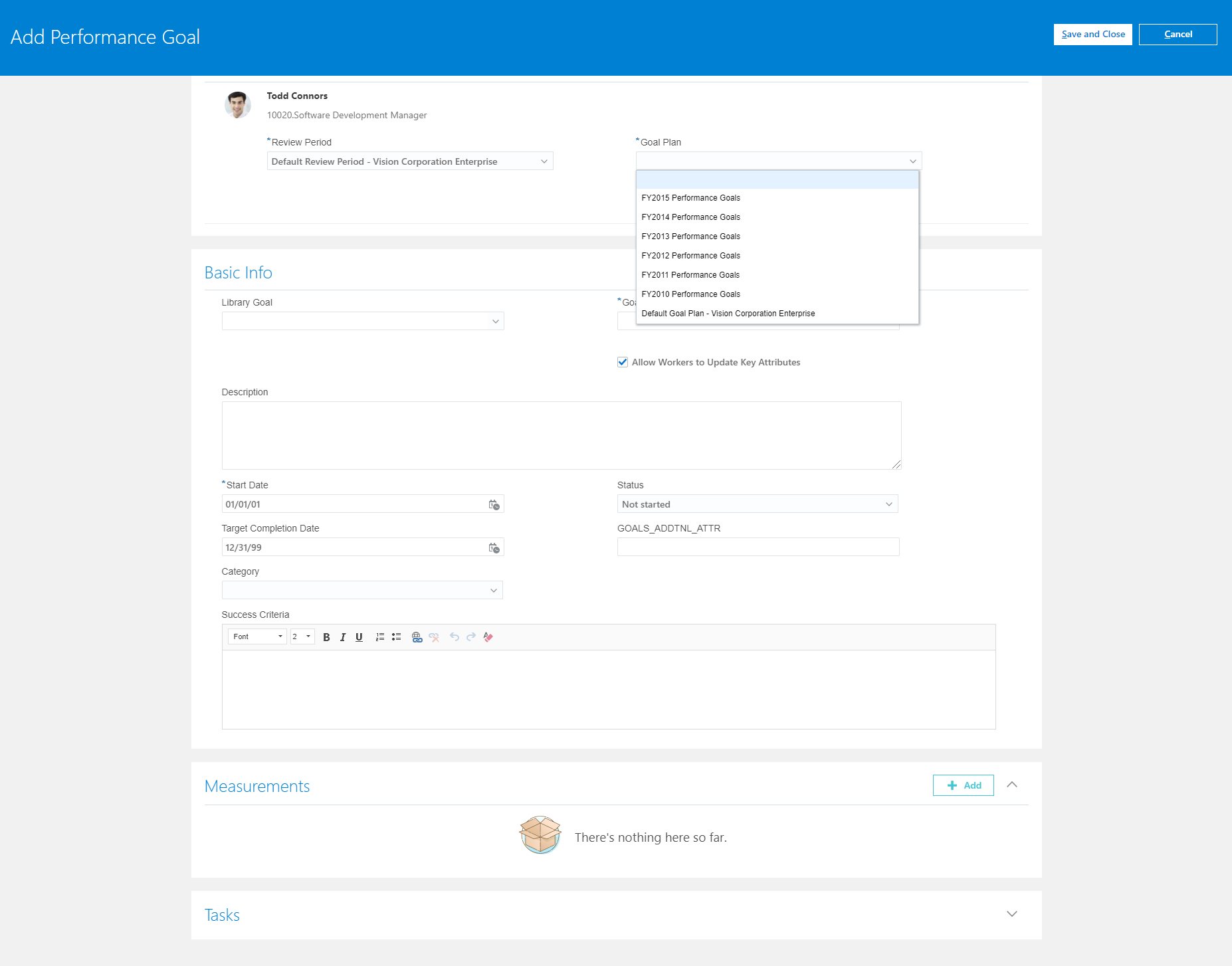Open the Category dropdown

[x=492, y=590]
